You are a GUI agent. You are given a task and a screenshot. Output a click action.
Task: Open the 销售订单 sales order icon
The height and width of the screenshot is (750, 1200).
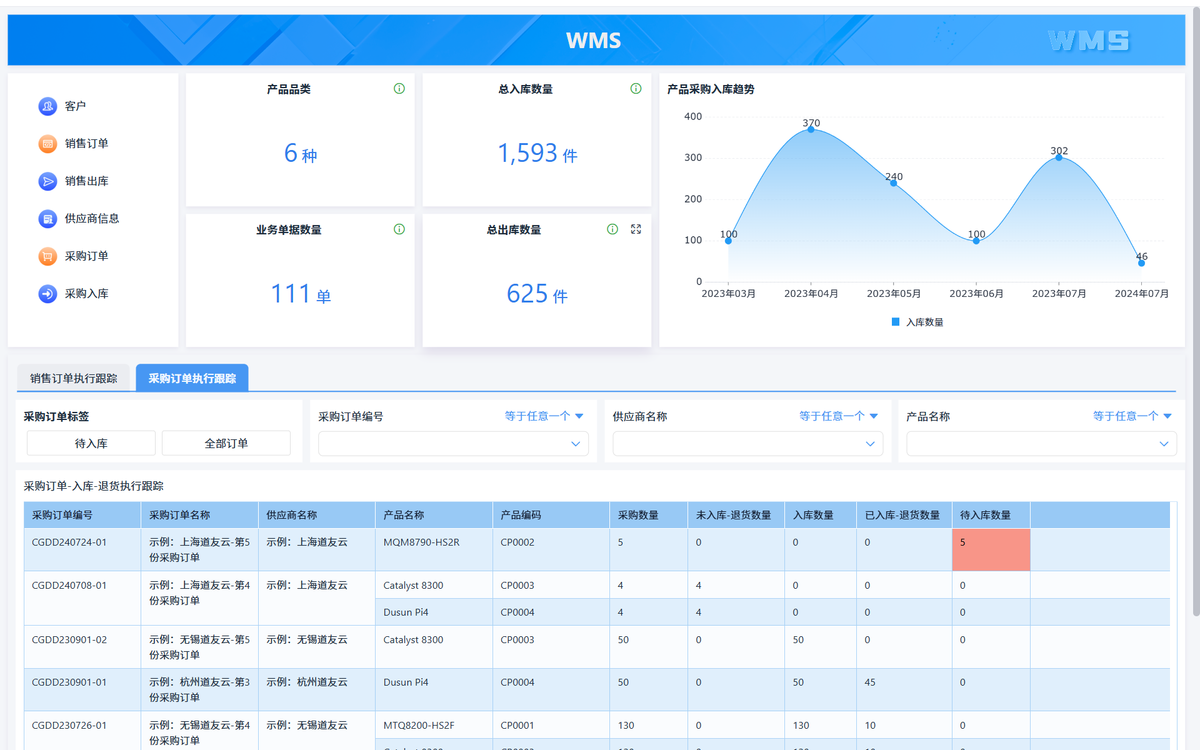[47, 144]
